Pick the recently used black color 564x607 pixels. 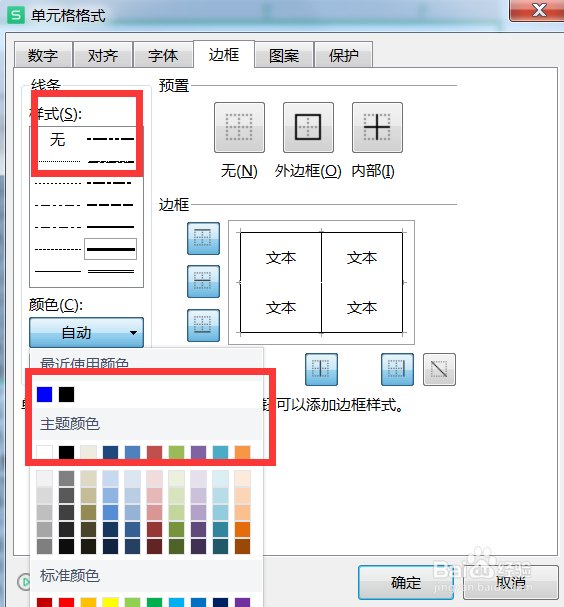(67, 394)
